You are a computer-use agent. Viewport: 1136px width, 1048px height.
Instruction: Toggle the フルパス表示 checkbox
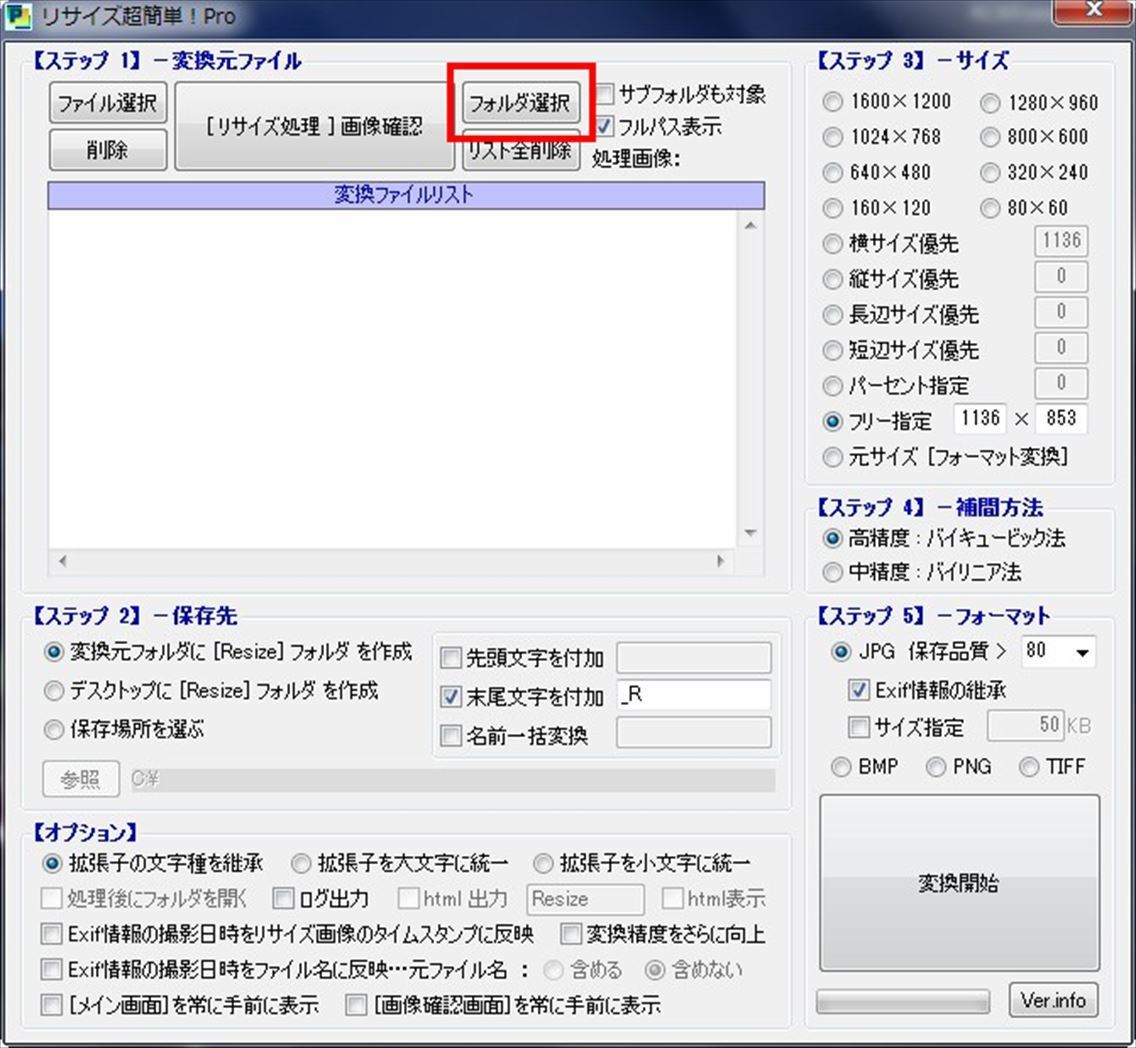(606, 127)
